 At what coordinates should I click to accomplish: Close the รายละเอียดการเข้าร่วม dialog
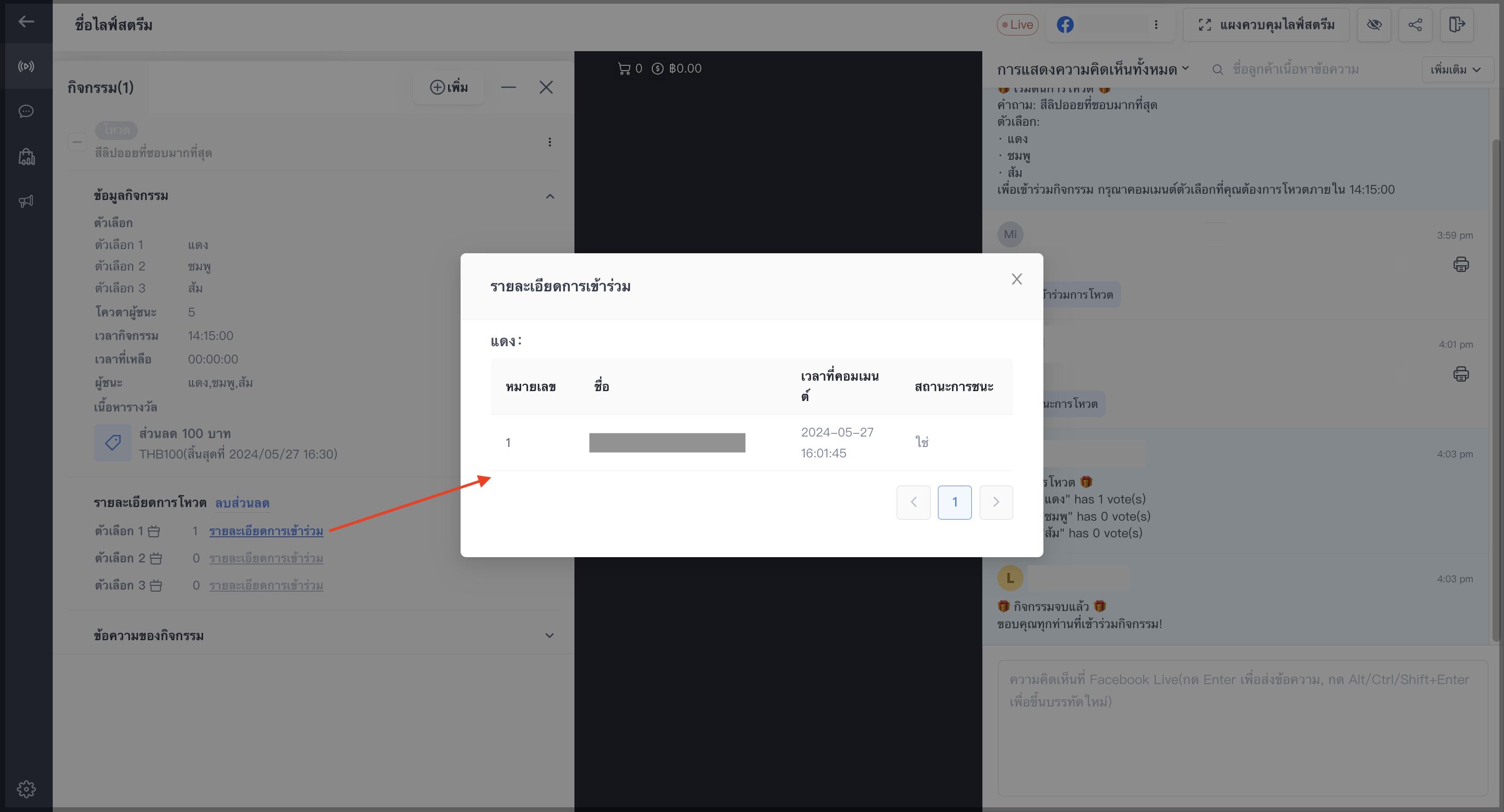tap(1016, 279)
